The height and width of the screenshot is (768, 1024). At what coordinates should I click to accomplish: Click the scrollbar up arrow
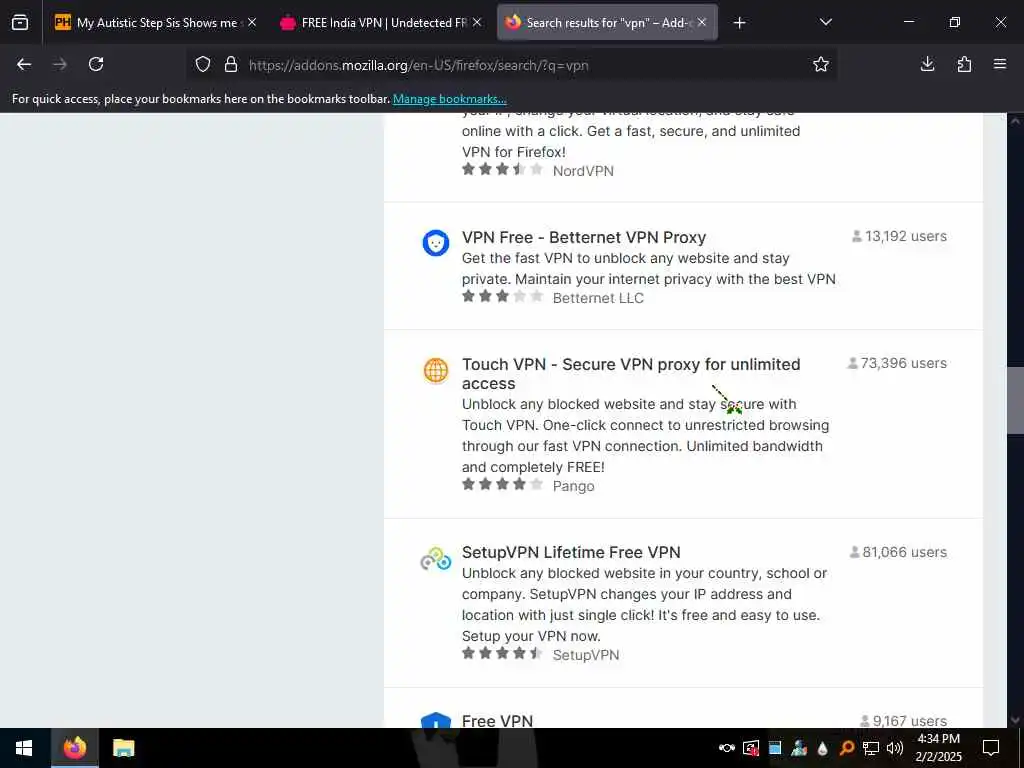pos(1015,121)
